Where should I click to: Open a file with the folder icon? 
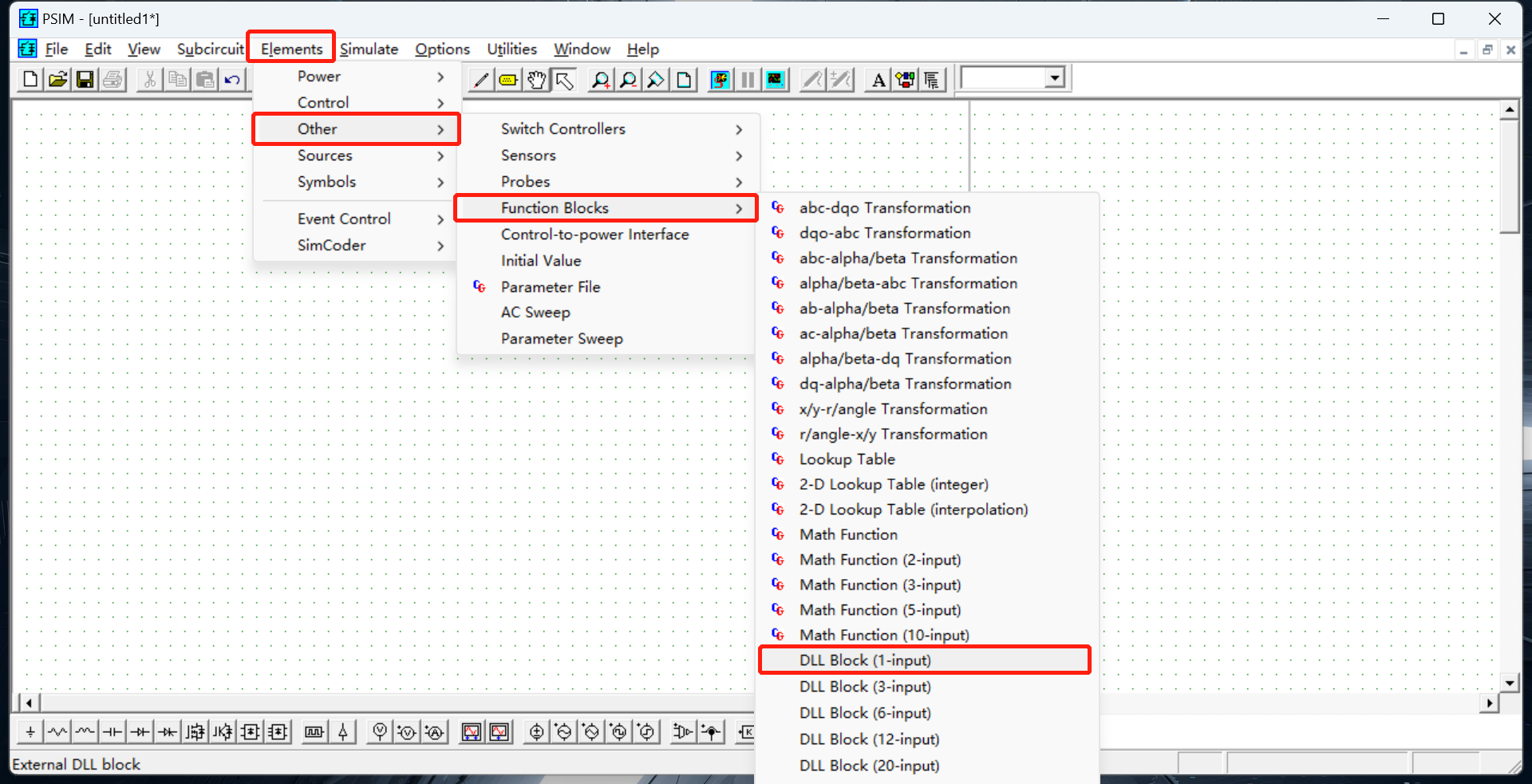click(x=57, y=80)
